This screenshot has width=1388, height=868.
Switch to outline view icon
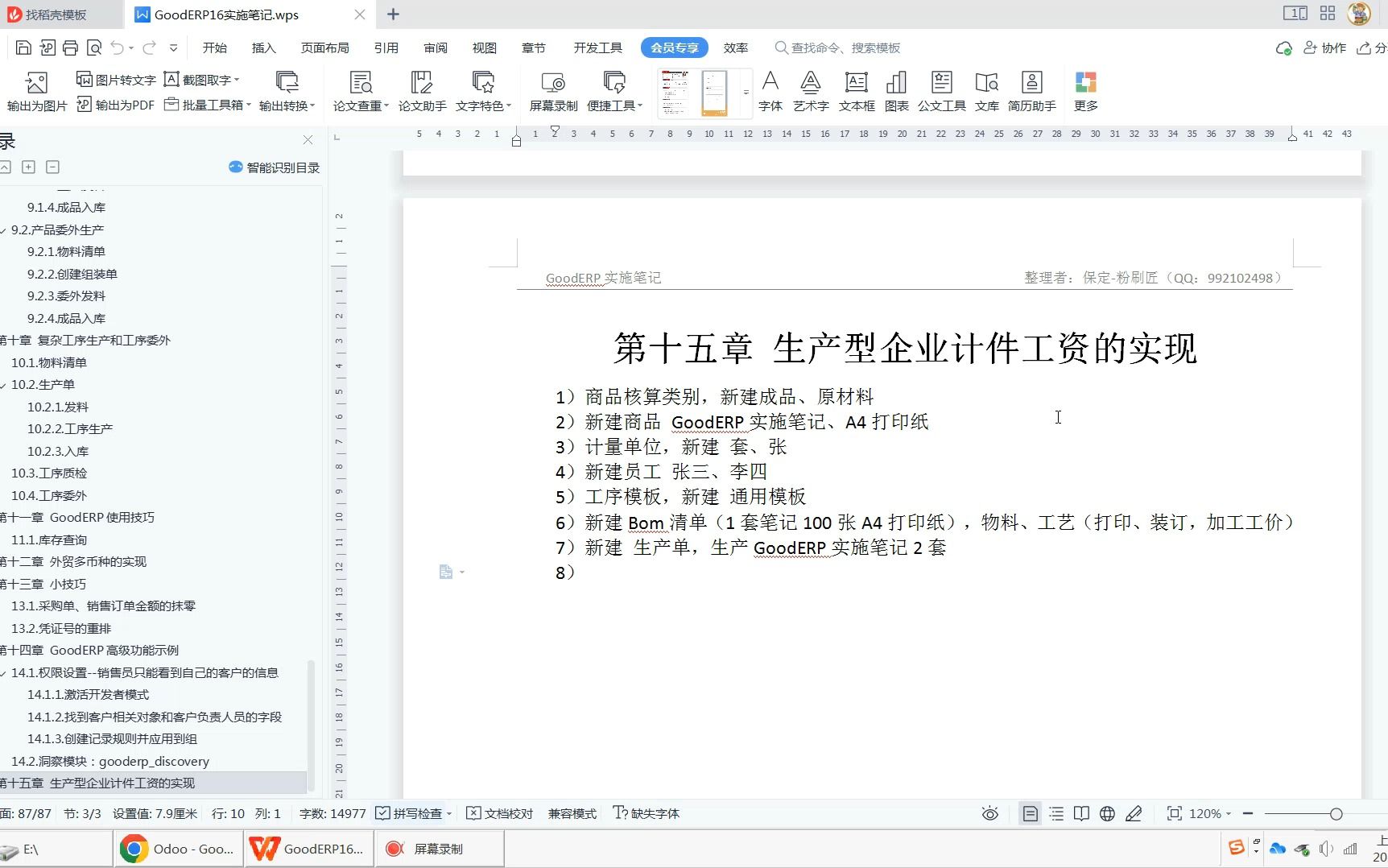pos(1056,814)
